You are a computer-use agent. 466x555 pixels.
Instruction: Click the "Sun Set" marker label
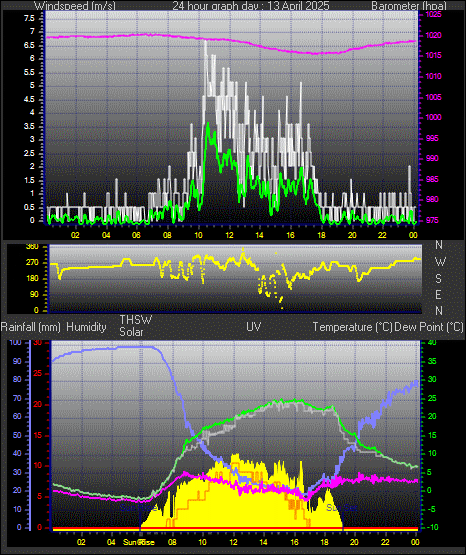point(341,508)
